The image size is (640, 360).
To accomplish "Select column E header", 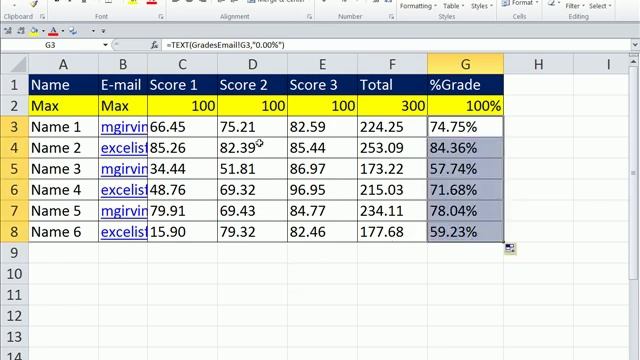I will (322, 64).
